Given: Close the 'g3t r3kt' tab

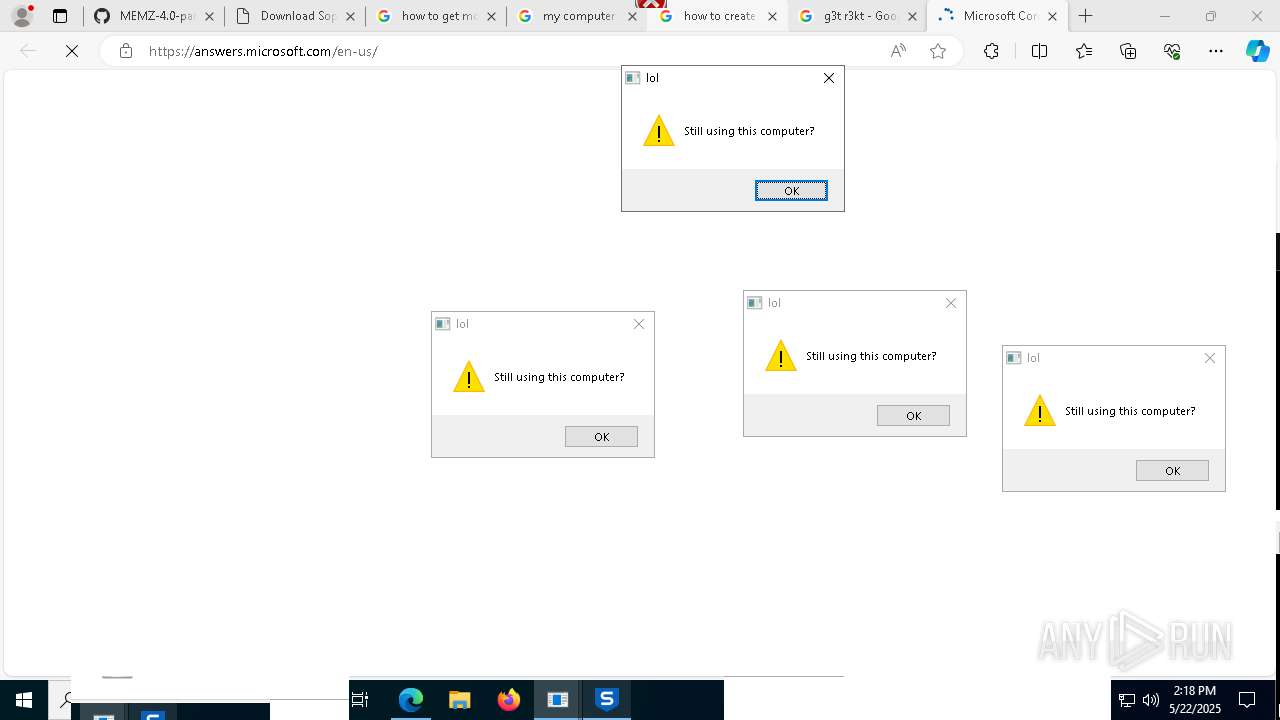Looking at the screenshot, I should (912, 16).
